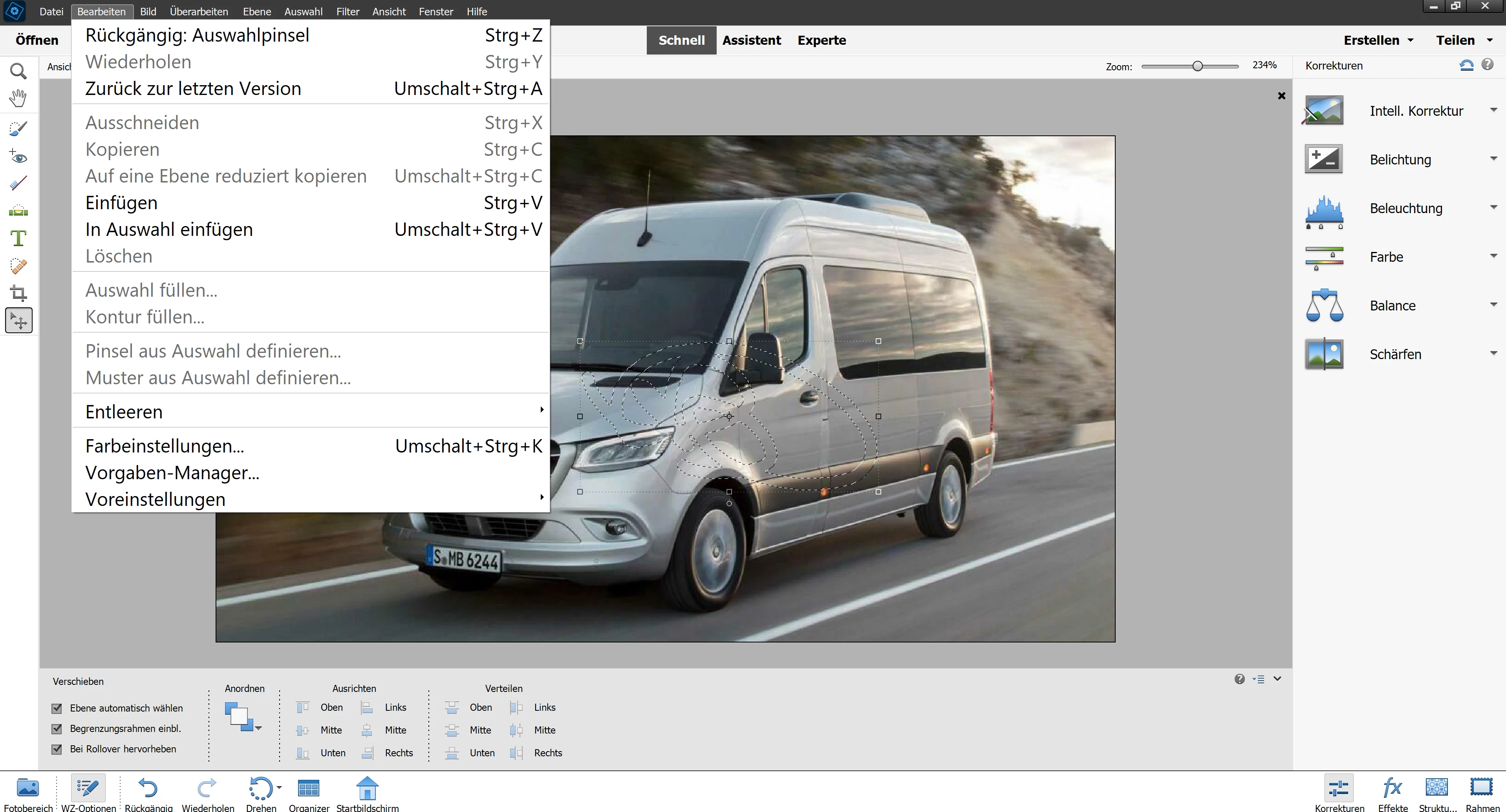Choose Einfügen from the Bearbeiten menu
This screenshot has height=812, width=1506.
tap(122, 203)
